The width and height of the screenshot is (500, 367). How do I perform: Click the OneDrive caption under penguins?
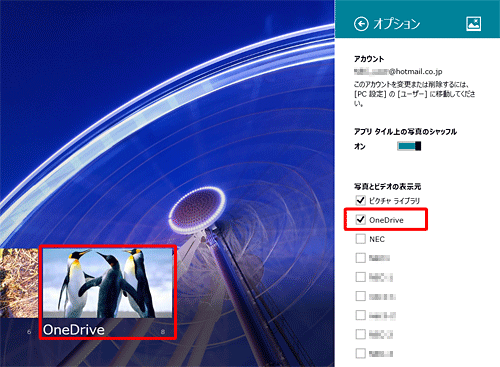(74, 330)
